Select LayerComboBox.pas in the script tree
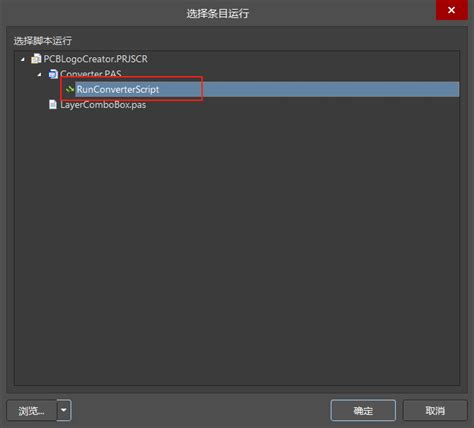Screen dimensions: 474x428 [103, 105]
